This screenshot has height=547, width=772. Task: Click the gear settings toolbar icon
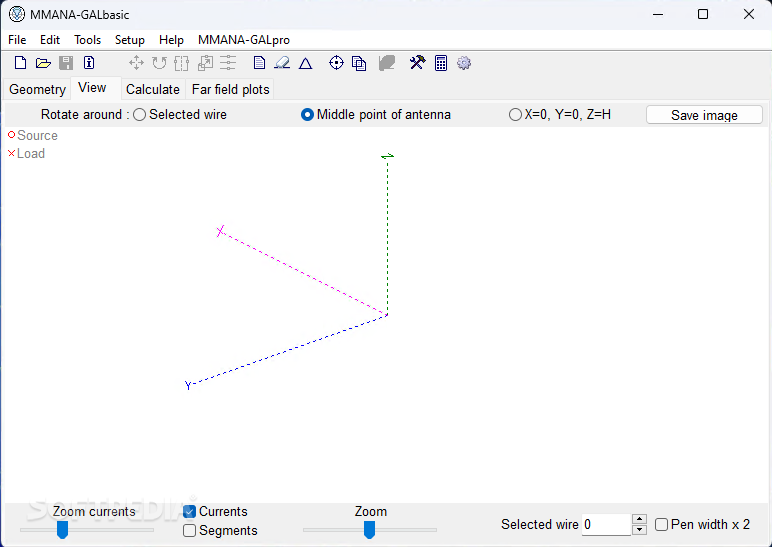click(x=464, y=63)
